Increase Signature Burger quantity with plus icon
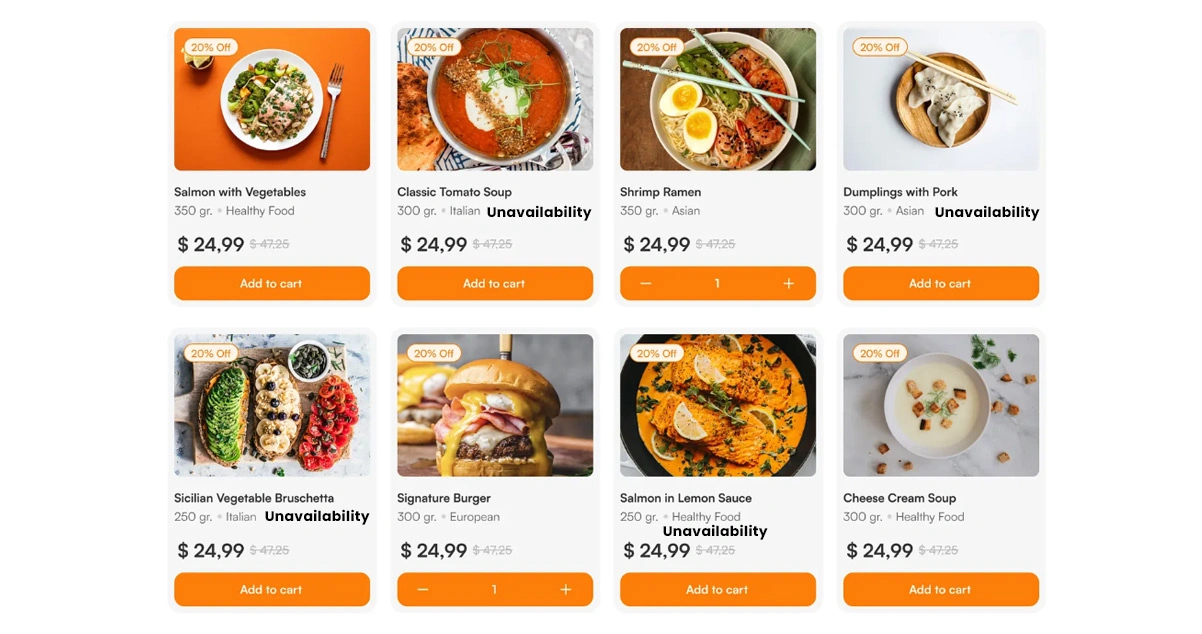The width and height of the screenshot is (1202, 634). [x=565, y=590]
